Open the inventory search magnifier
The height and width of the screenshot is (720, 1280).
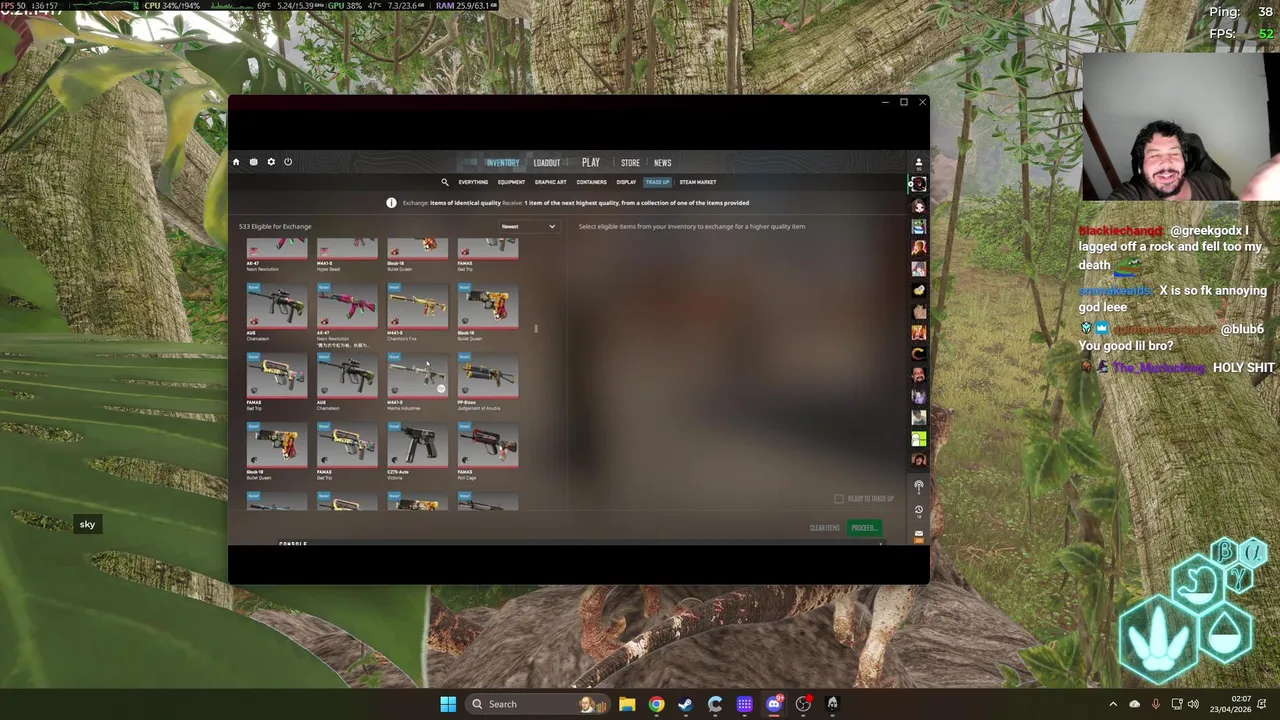pos(445,182)
